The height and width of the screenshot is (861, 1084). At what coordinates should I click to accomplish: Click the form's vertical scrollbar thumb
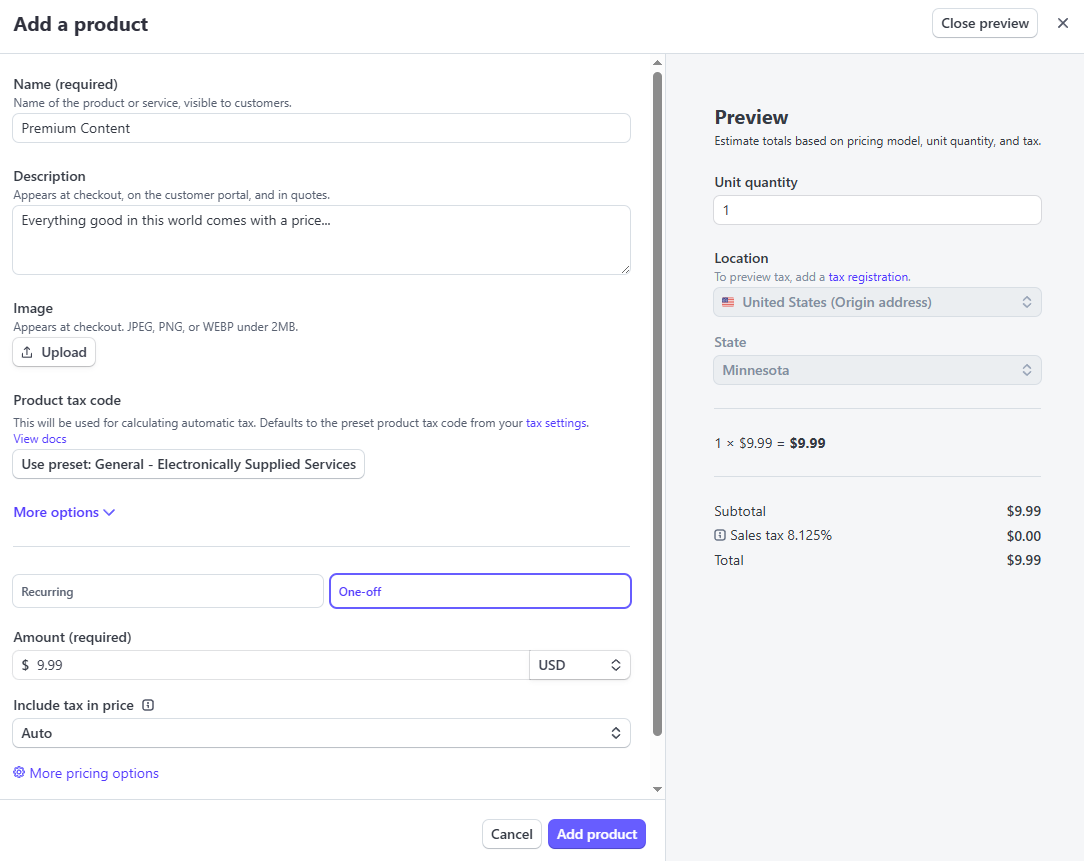click(657, 404)
